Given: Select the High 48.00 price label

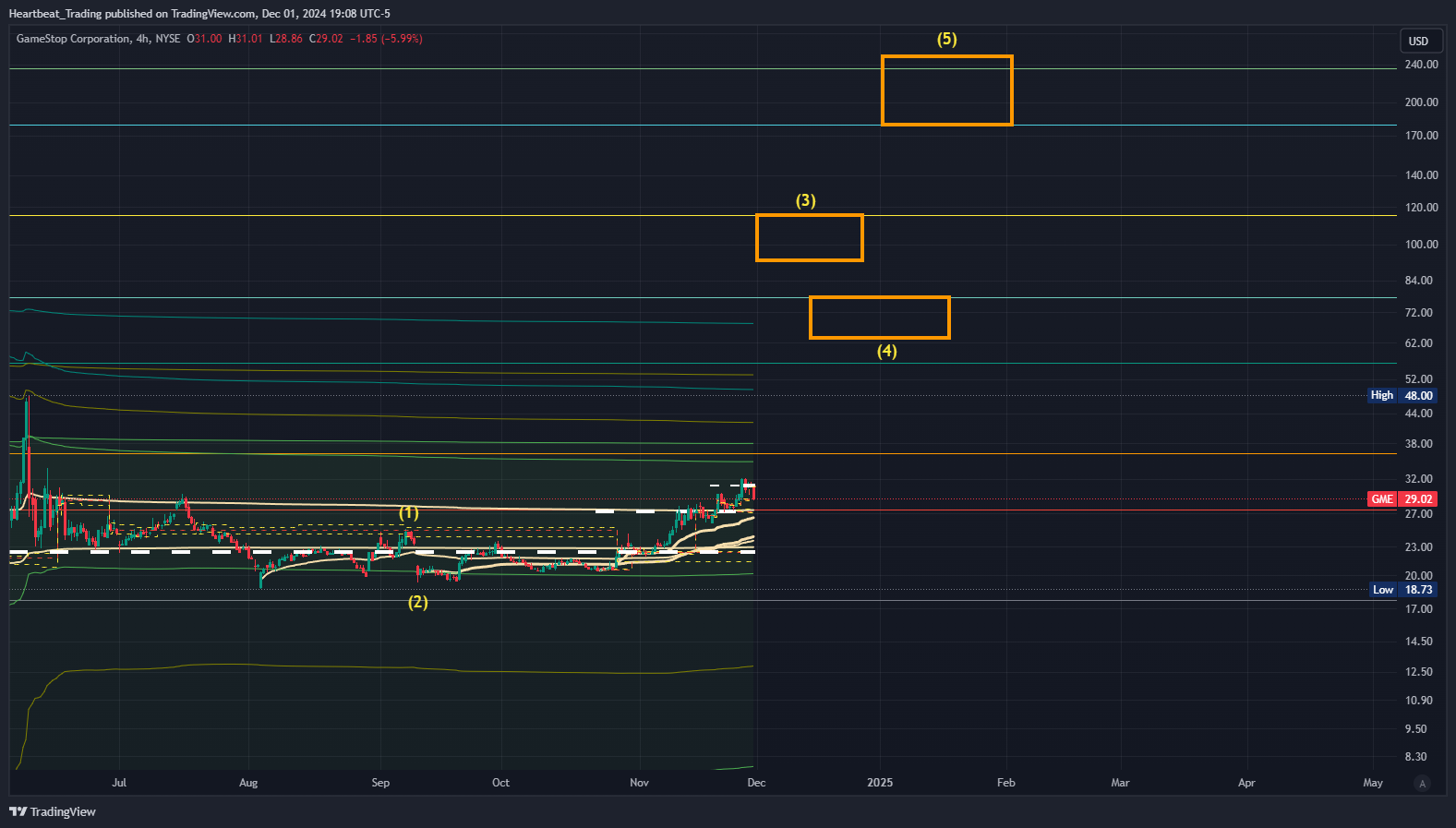Looking at the screenshot, I should coord(1402,395).
